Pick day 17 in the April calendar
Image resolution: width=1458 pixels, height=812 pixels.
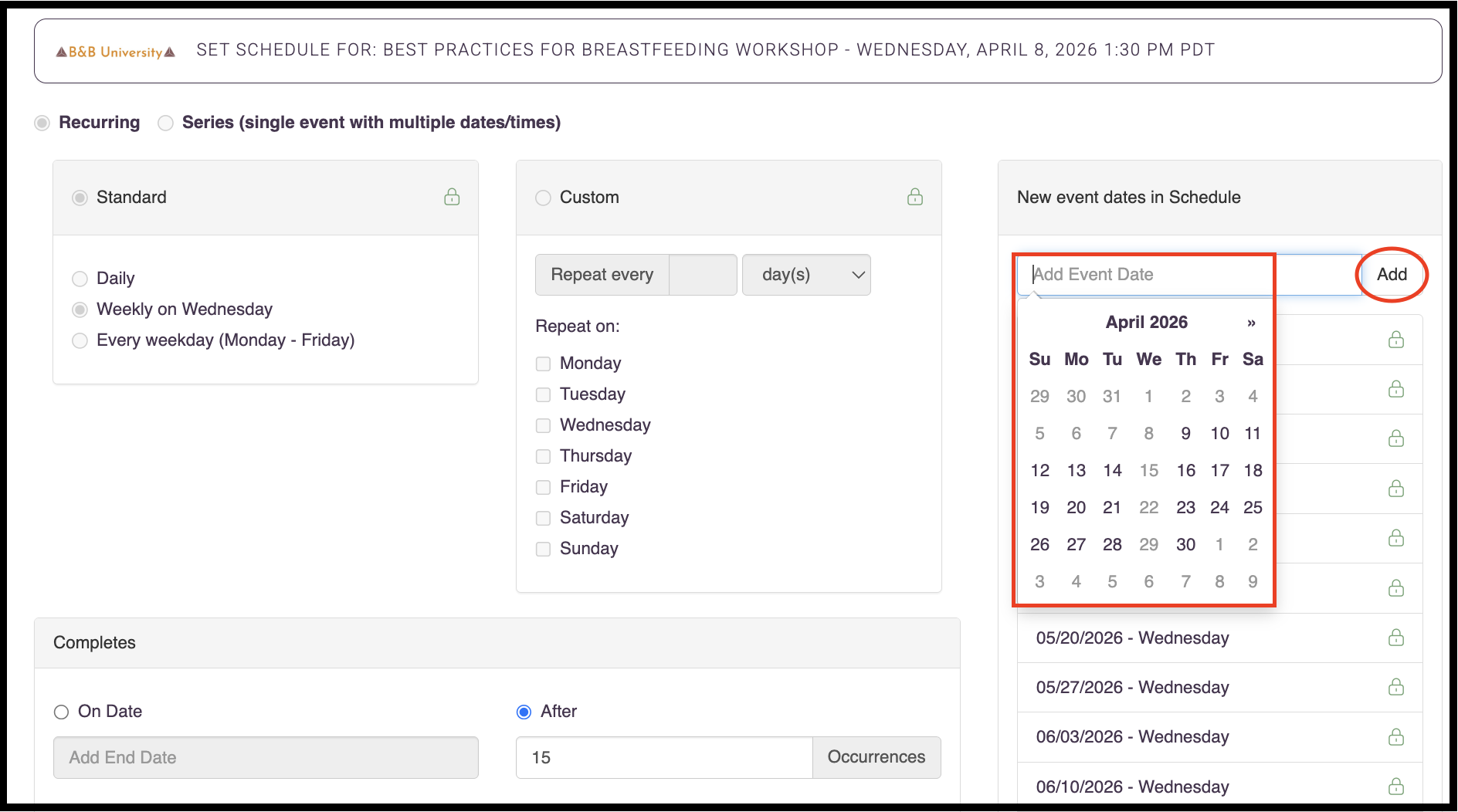1219,470
